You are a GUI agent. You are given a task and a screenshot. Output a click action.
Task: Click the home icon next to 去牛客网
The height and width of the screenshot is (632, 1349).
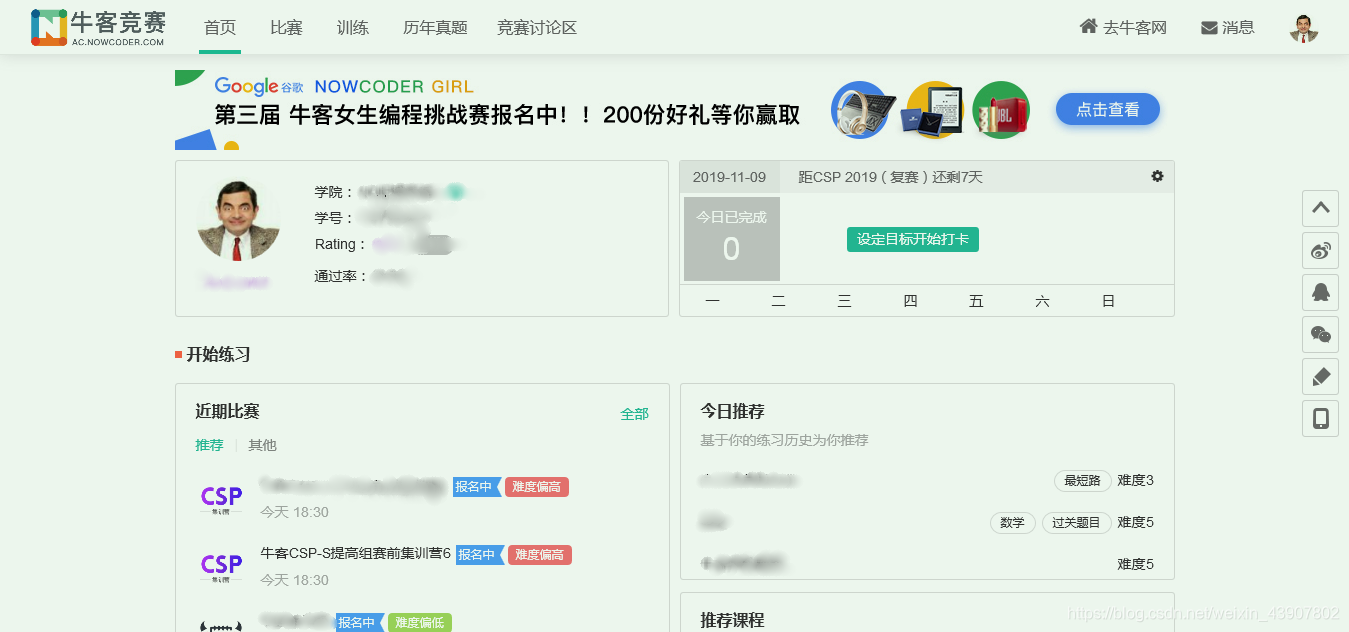click(x=1088, y=27)
